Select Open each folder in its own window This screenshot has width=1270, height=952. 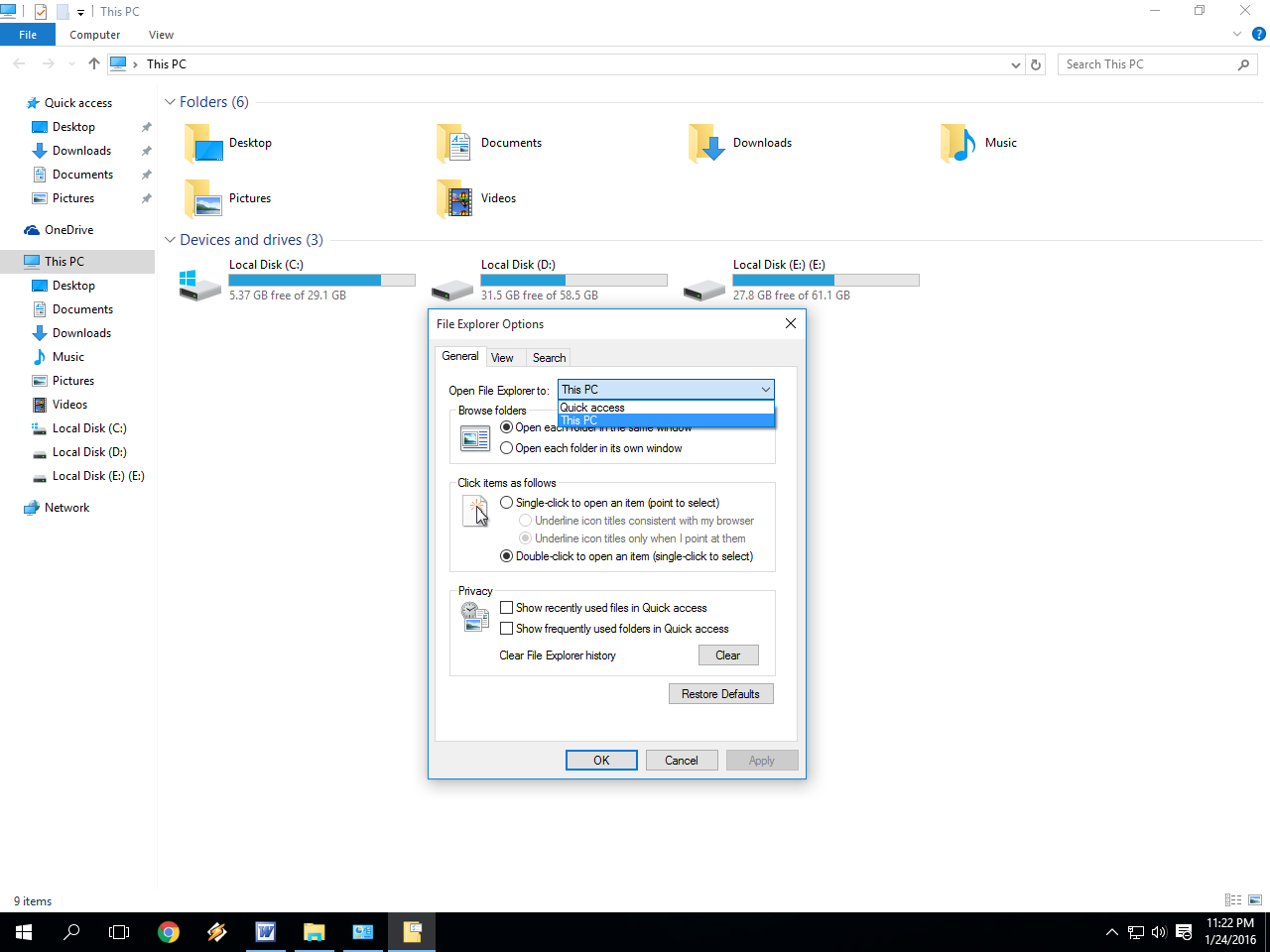click(506, 448)
